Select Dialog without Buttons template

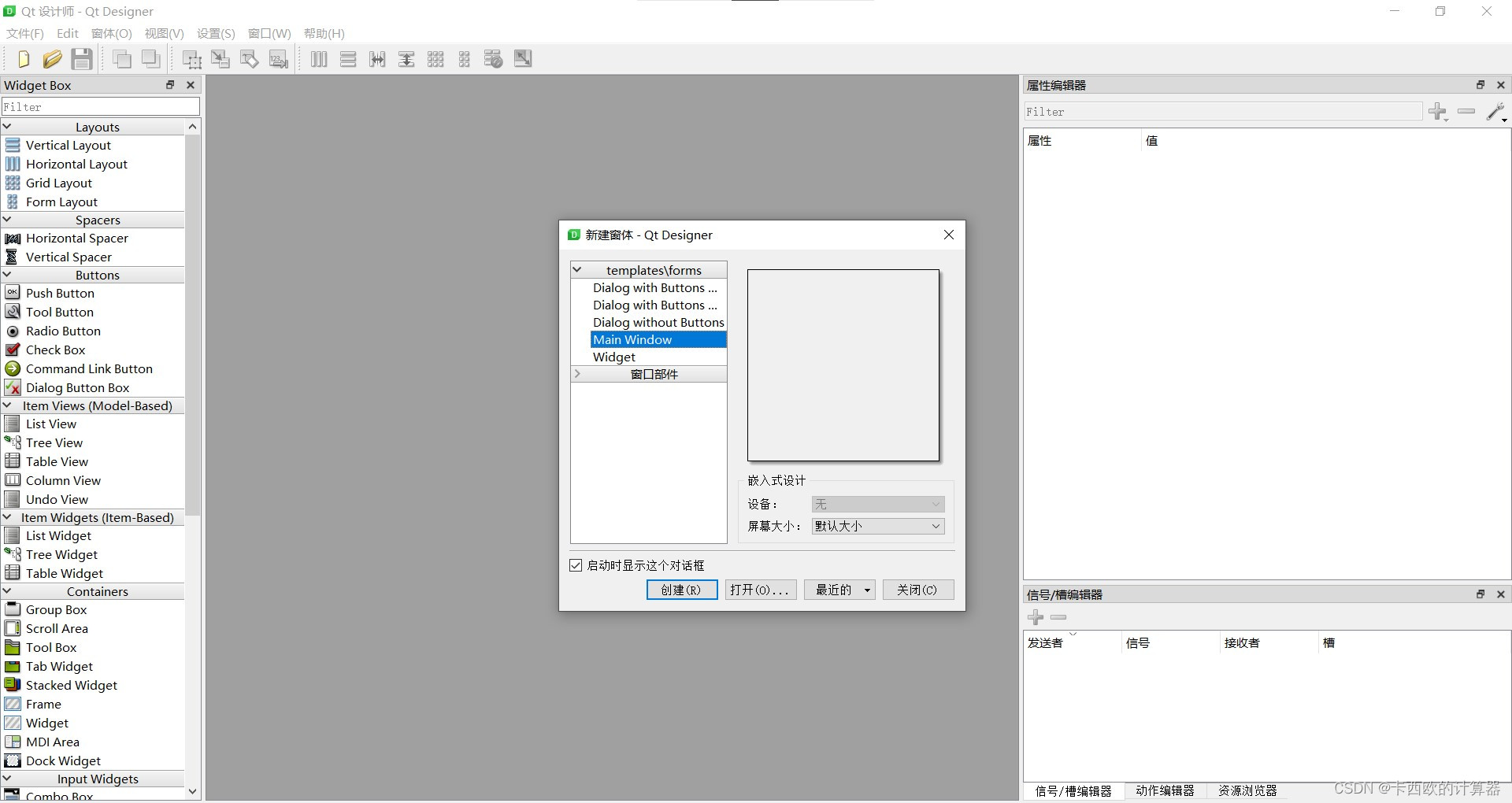click(x=658, y=322)
